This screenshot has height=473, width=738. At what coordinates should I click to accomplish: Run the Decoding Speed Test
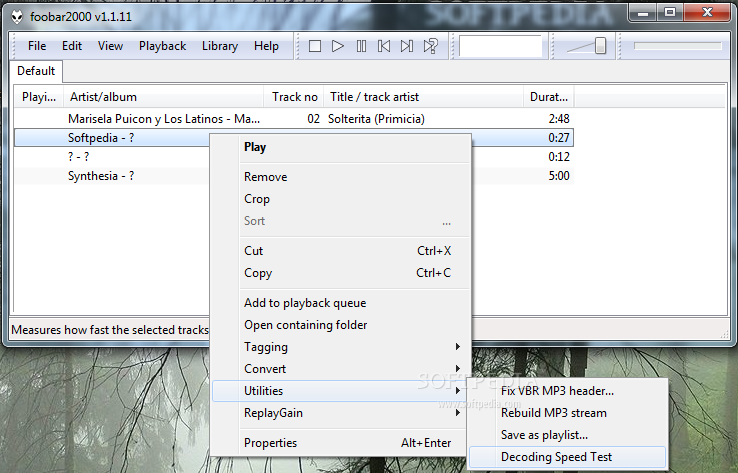(x=568, y=457)
